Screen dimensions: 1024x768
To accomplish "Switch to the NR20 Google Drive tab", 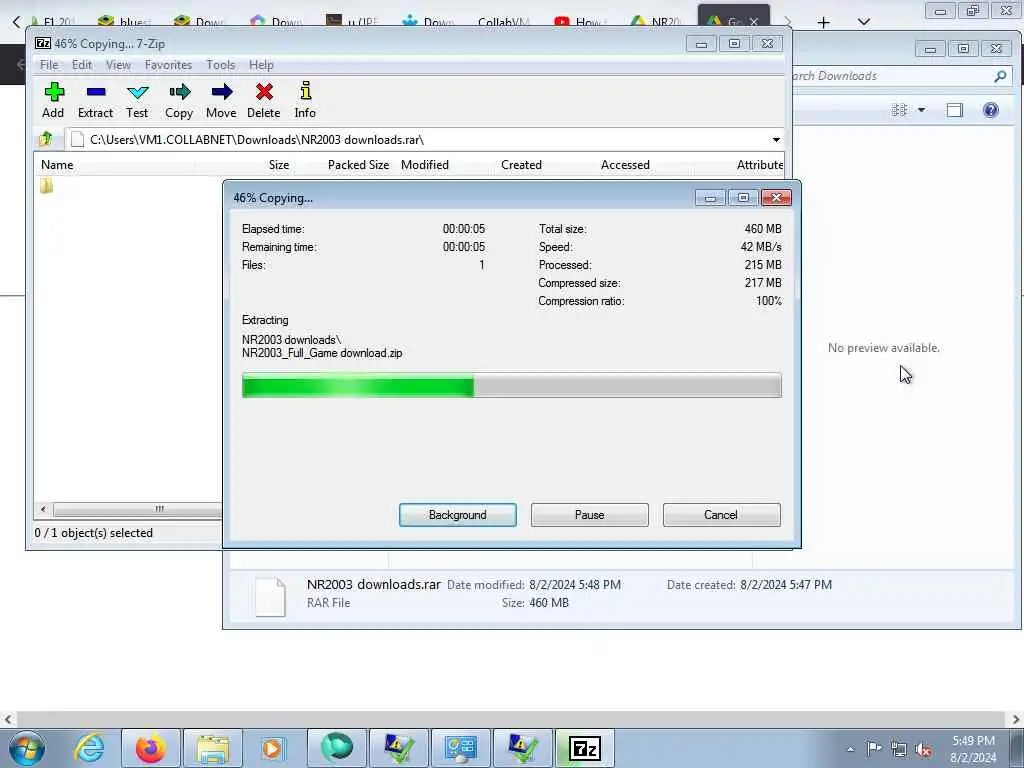I will [657, 22].
